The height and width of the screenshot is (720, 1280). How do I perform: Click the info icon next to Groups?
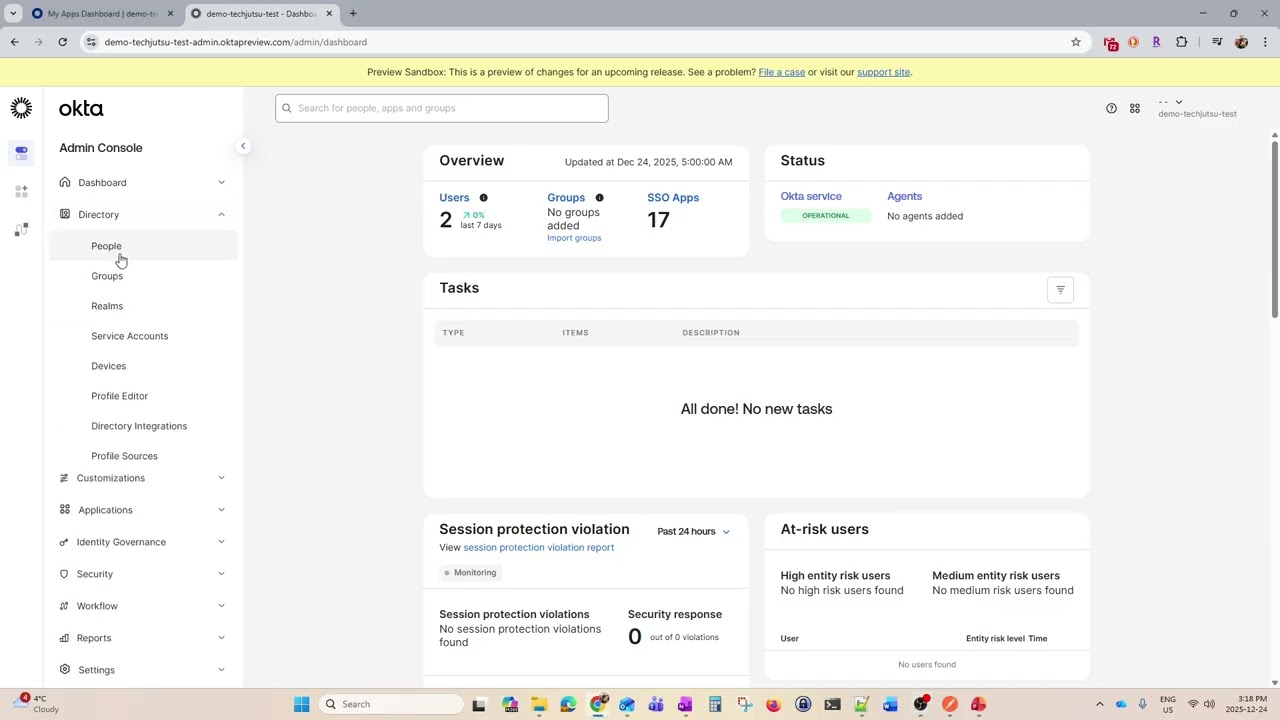[599, 198]
